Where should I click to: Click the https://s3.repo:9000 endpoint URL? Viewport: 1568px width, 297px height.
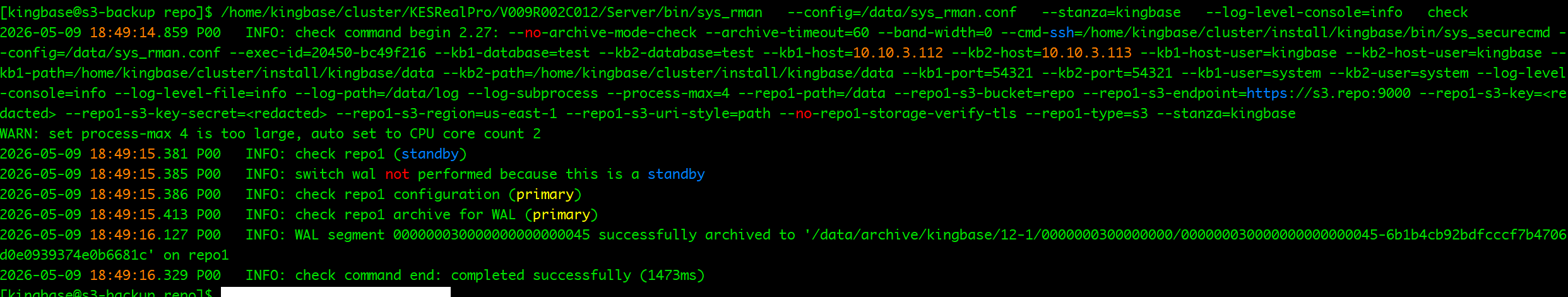(1328, 94)
